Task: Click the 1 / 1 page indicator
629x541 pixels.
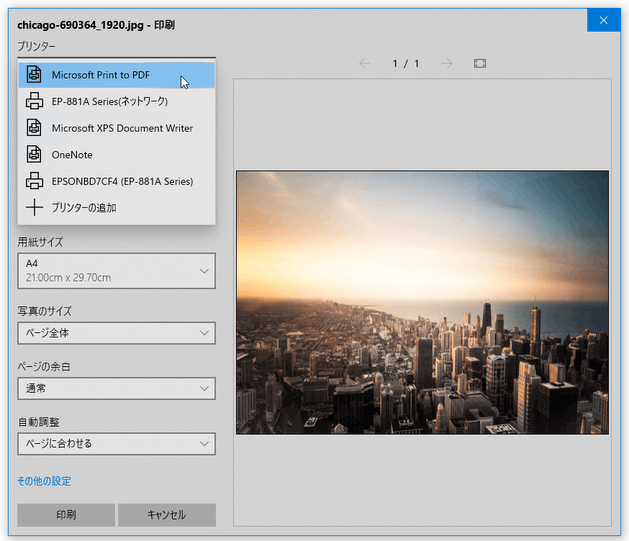Action: point(406,64)
